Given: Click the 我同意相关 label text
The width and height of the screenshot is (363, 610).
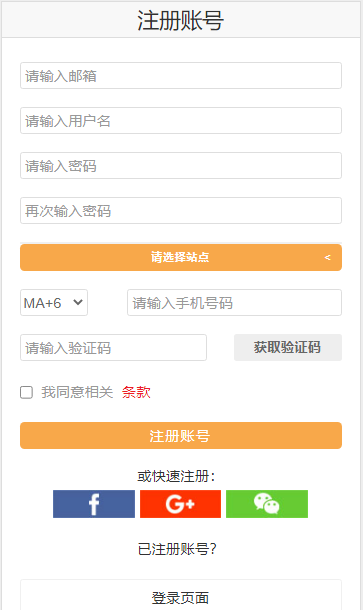Looking at the screenshot, I should [77, 392].
